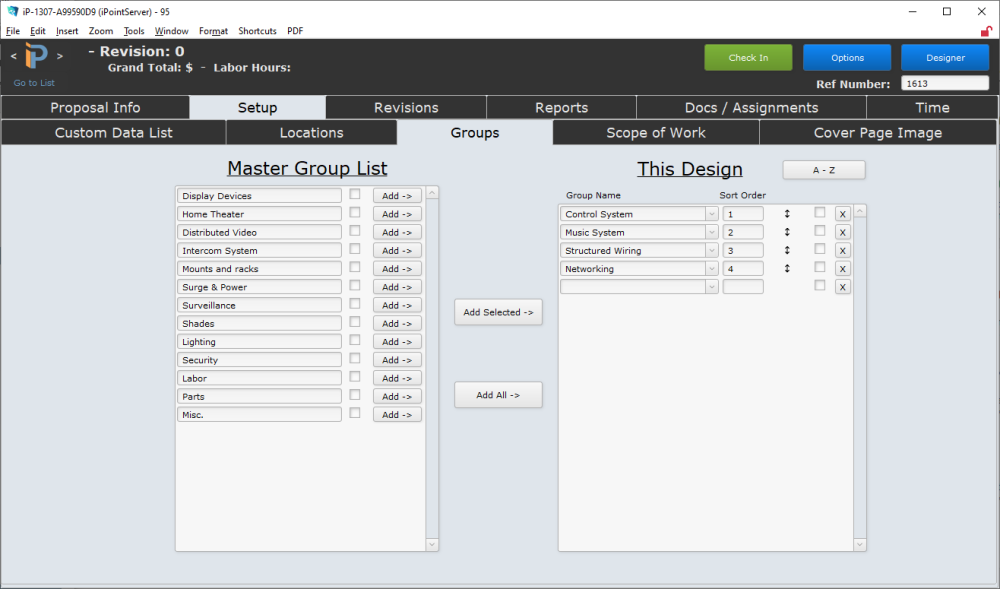Check the Lighting checkbox
The image size is (1000, 589).
click(x=355, y=340)
